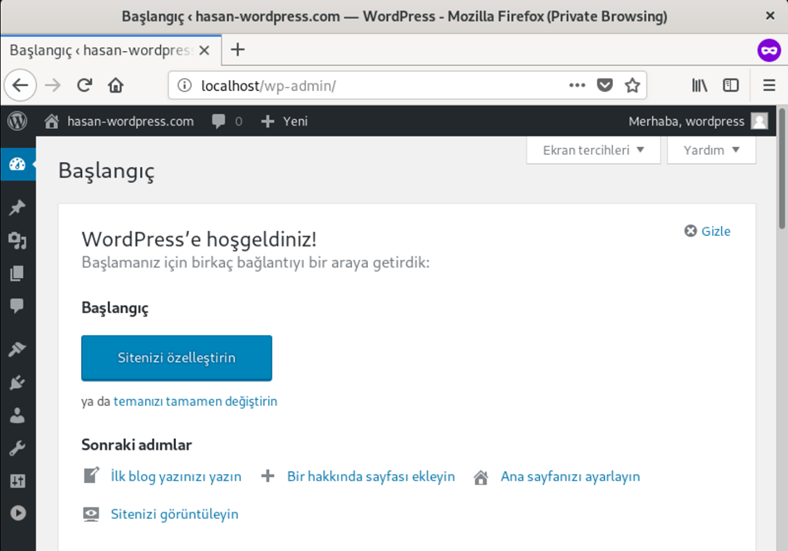Screen dimensions: 788x551
Task: Open the Firefox Library icon
Action: (699, 85)
